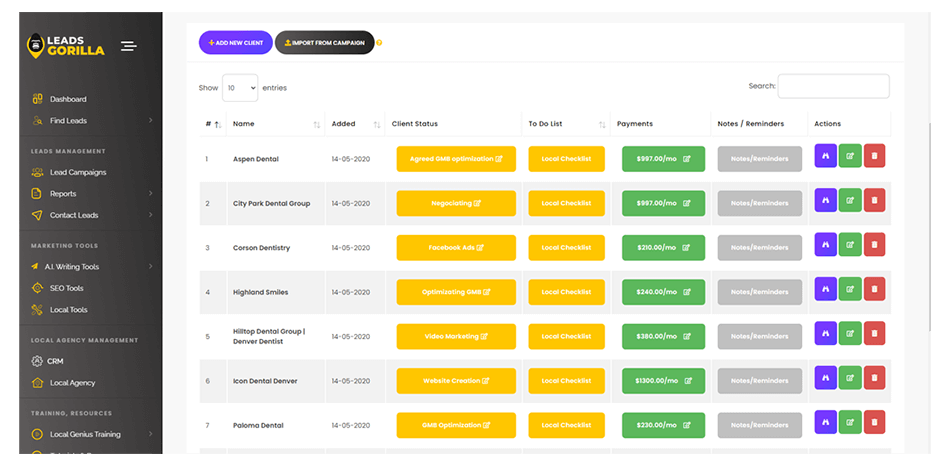Open Corson Dentistry's Local Checklist

pyautogui.click(x=566, y=248)
